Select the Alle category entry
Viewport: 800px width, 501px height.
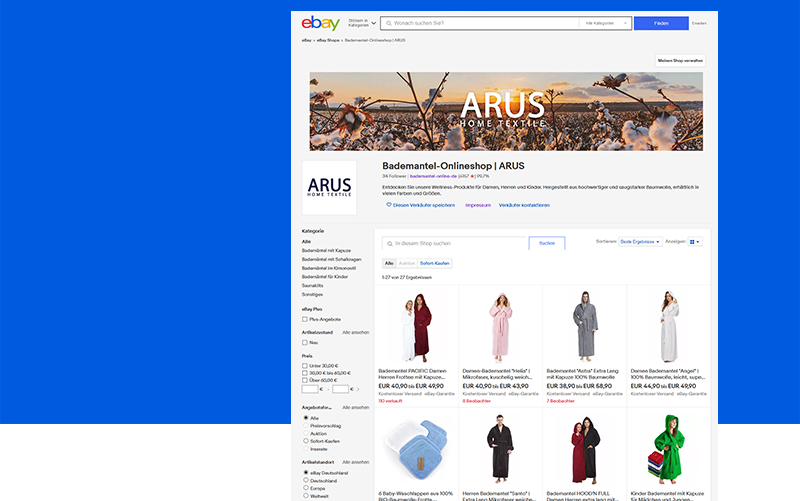[x=306, y=241]
